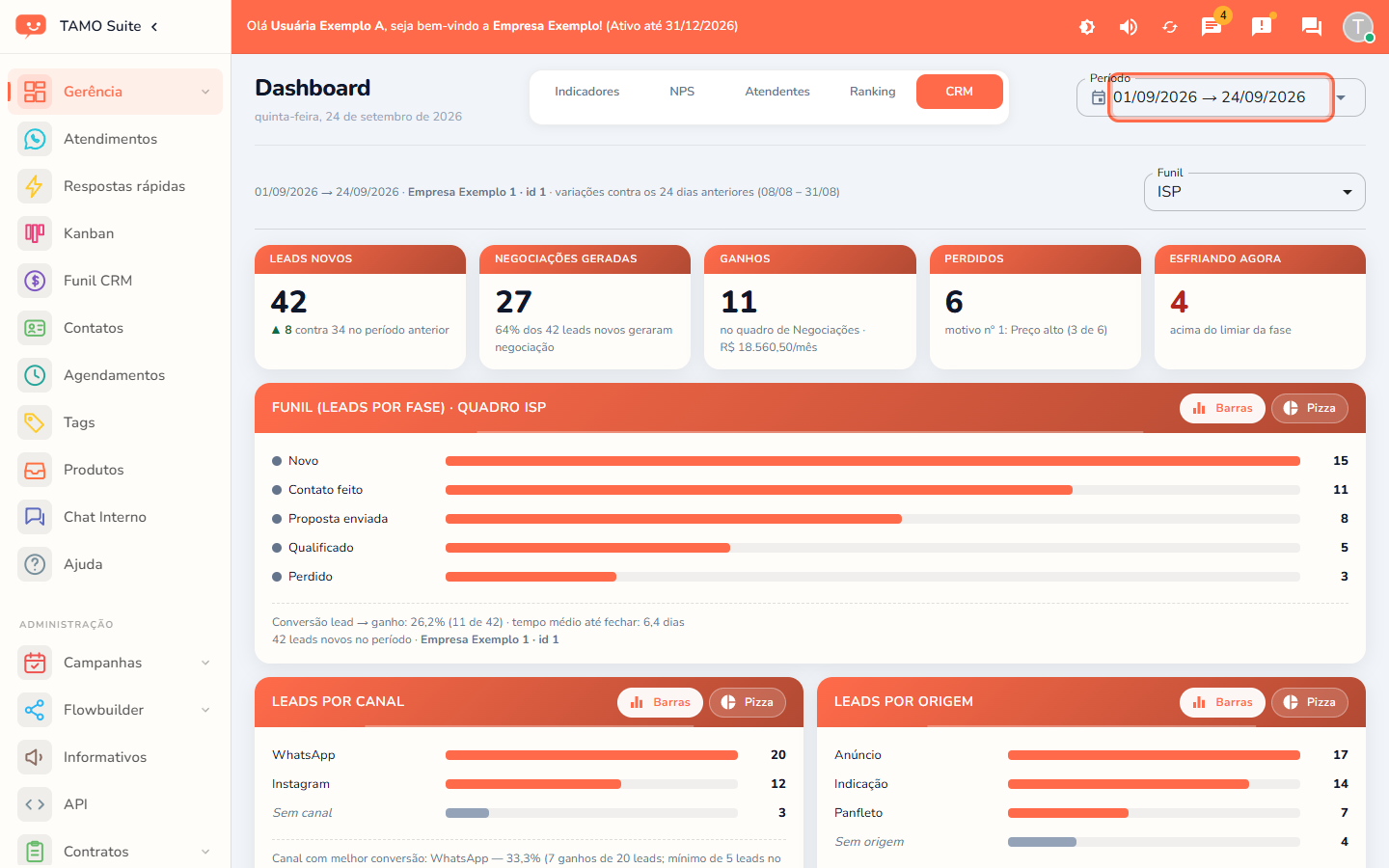Open Agendamentos clock icon
1389x868 pixels.
35,375
